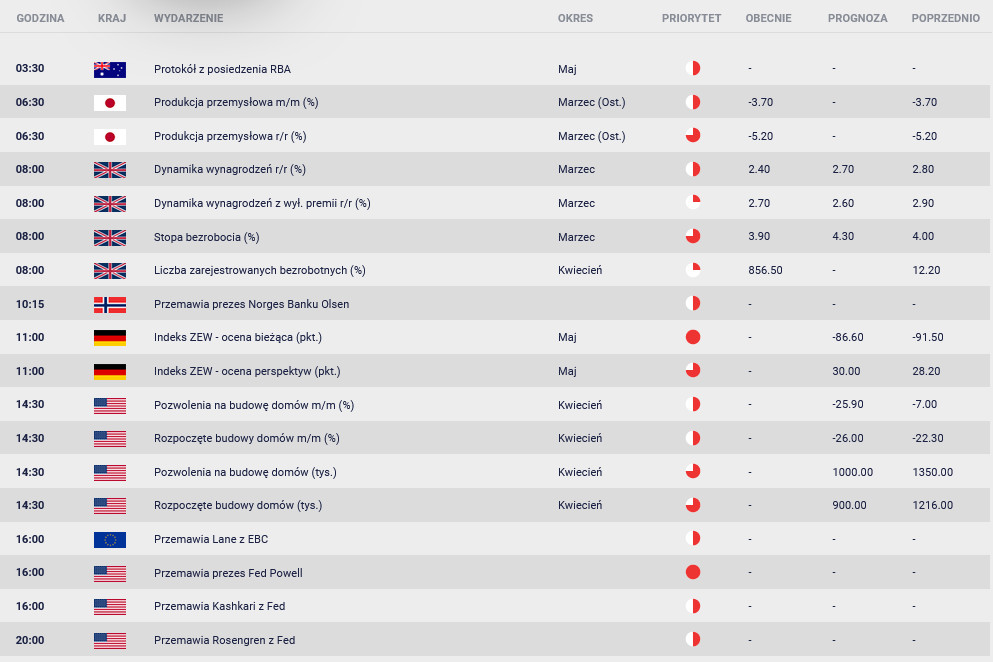Click the Kwiecień period for Liczba zarejestrowanych bezrobotnych
993x662 pixels.
580,271
